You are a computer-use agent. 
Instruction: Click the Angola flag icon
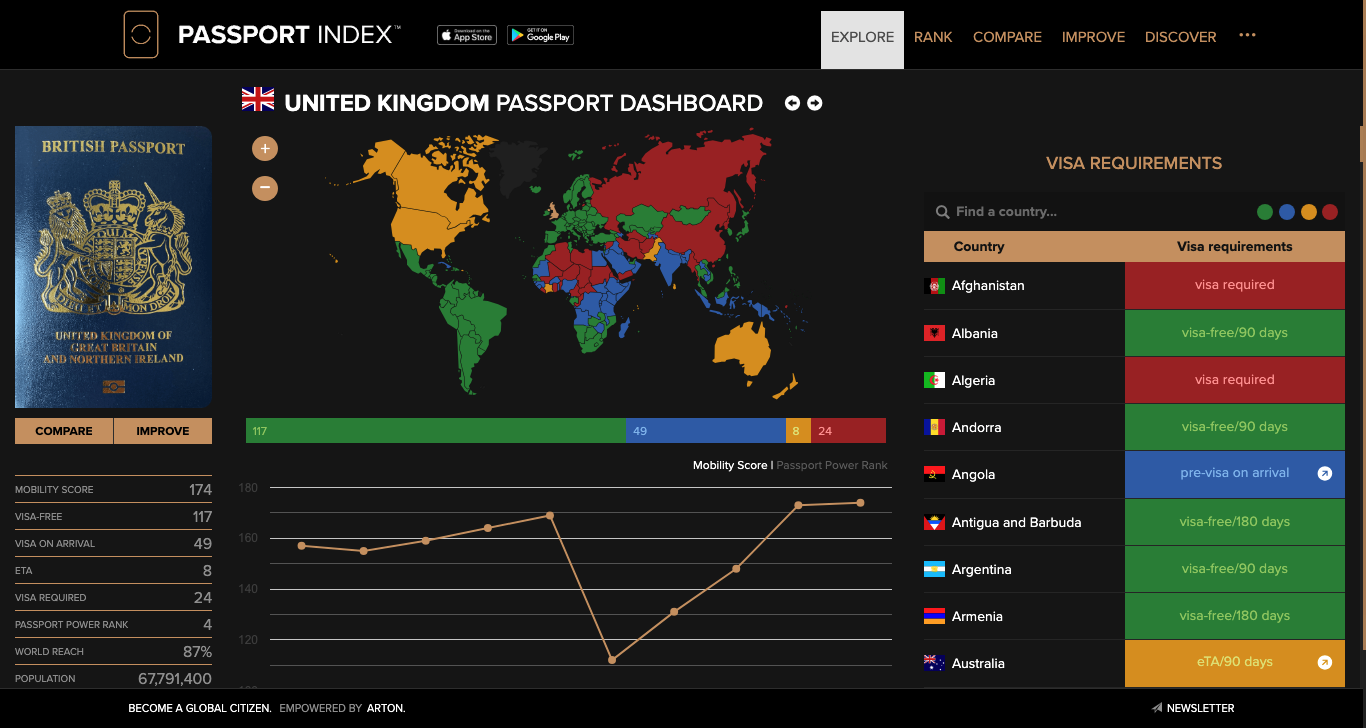pyautogui.click(x=934, y=475)
